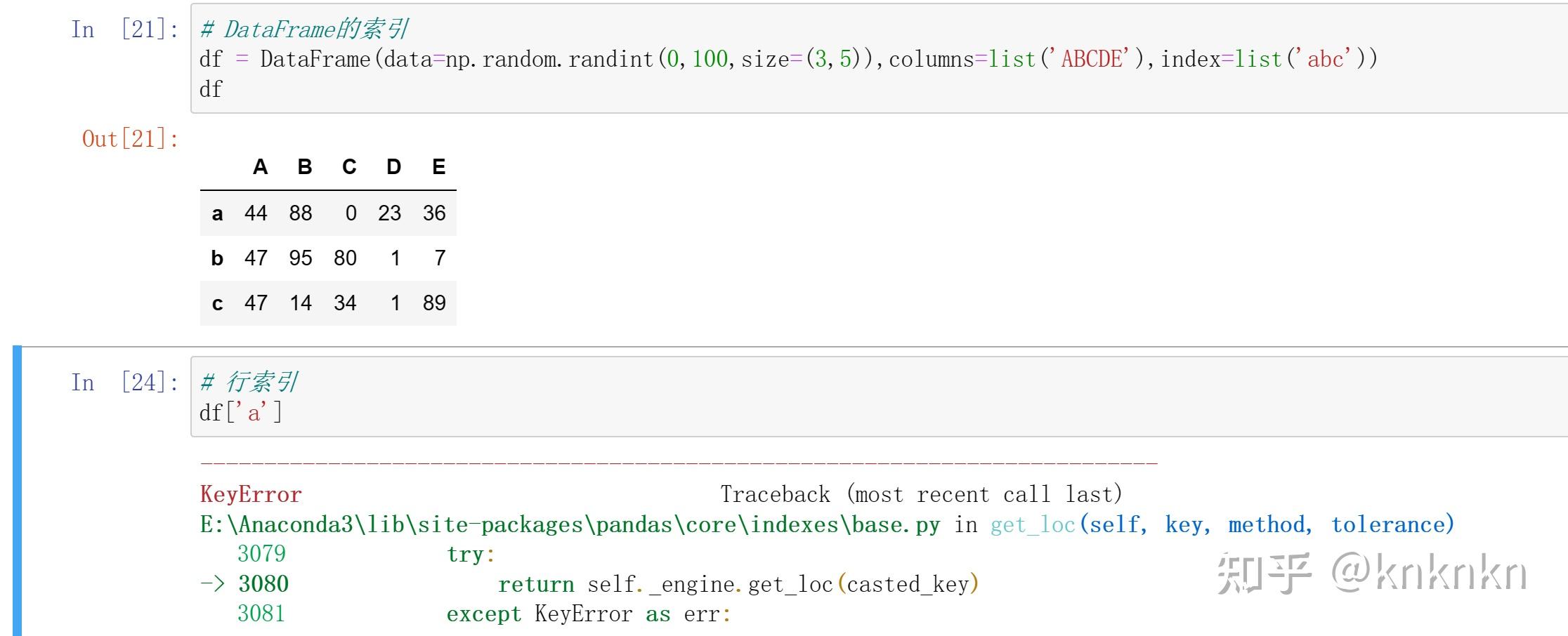
Task: Click the In [24] cell prompt
Action: click(x=123, y=383)
